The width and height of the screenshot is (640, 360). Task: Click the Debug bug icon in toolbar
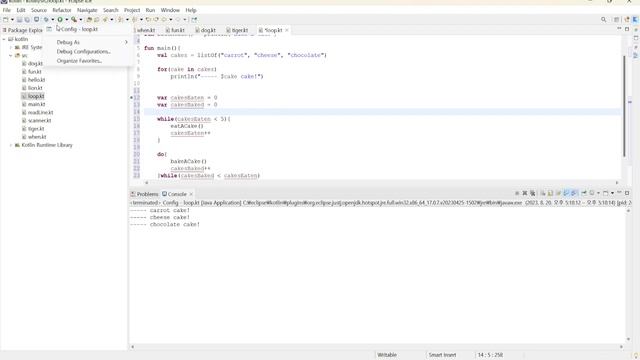click(46, 20)
